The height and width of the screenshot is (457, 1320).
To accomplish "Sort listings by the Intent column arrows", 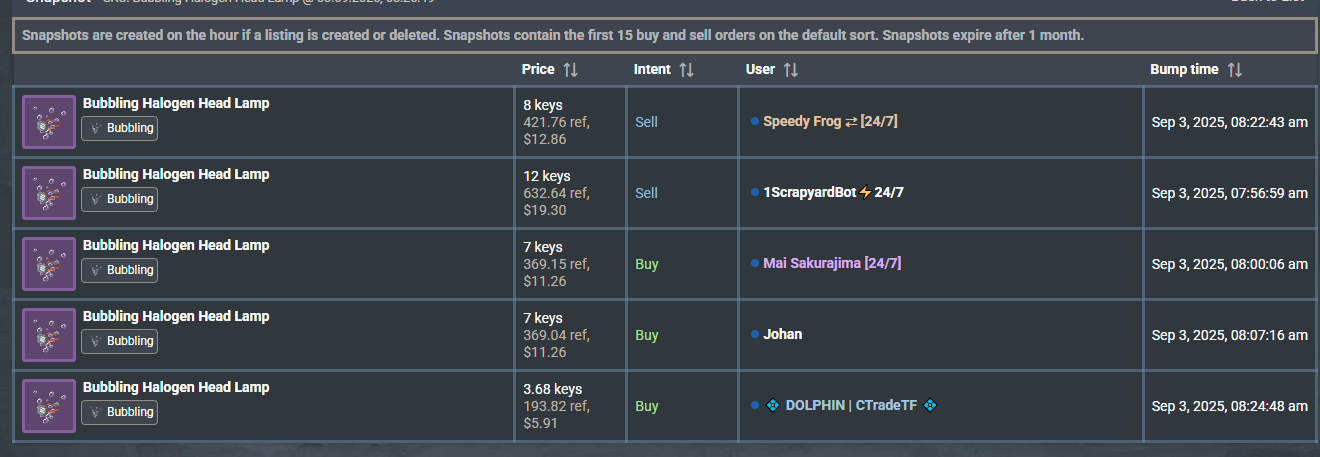I will 687,70.
